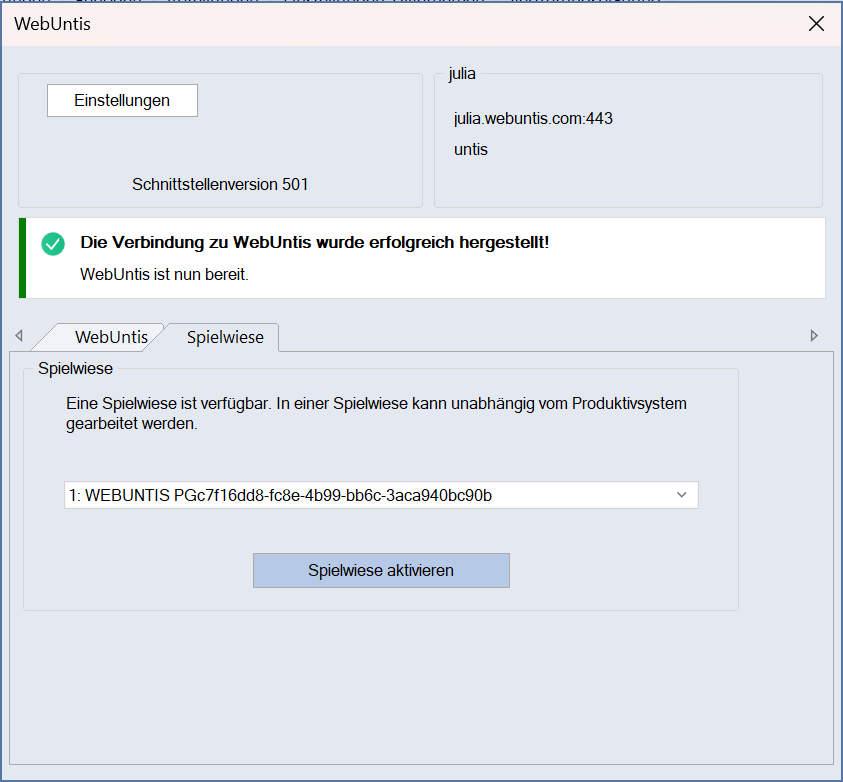Click server address julia.webuntis.com:443
The image size is (843, 782).
(533, 118)
